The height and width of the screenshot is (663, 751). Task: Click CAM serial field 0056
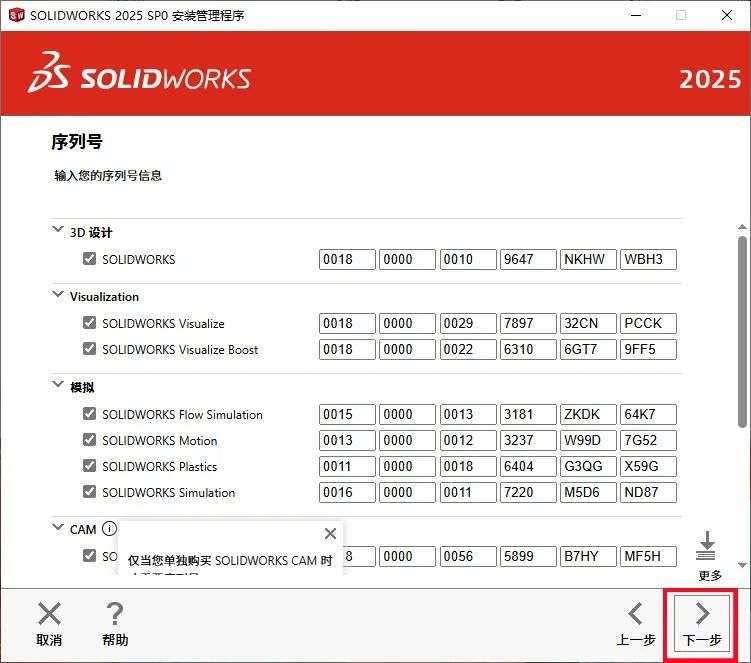click(x=468, y=556)
